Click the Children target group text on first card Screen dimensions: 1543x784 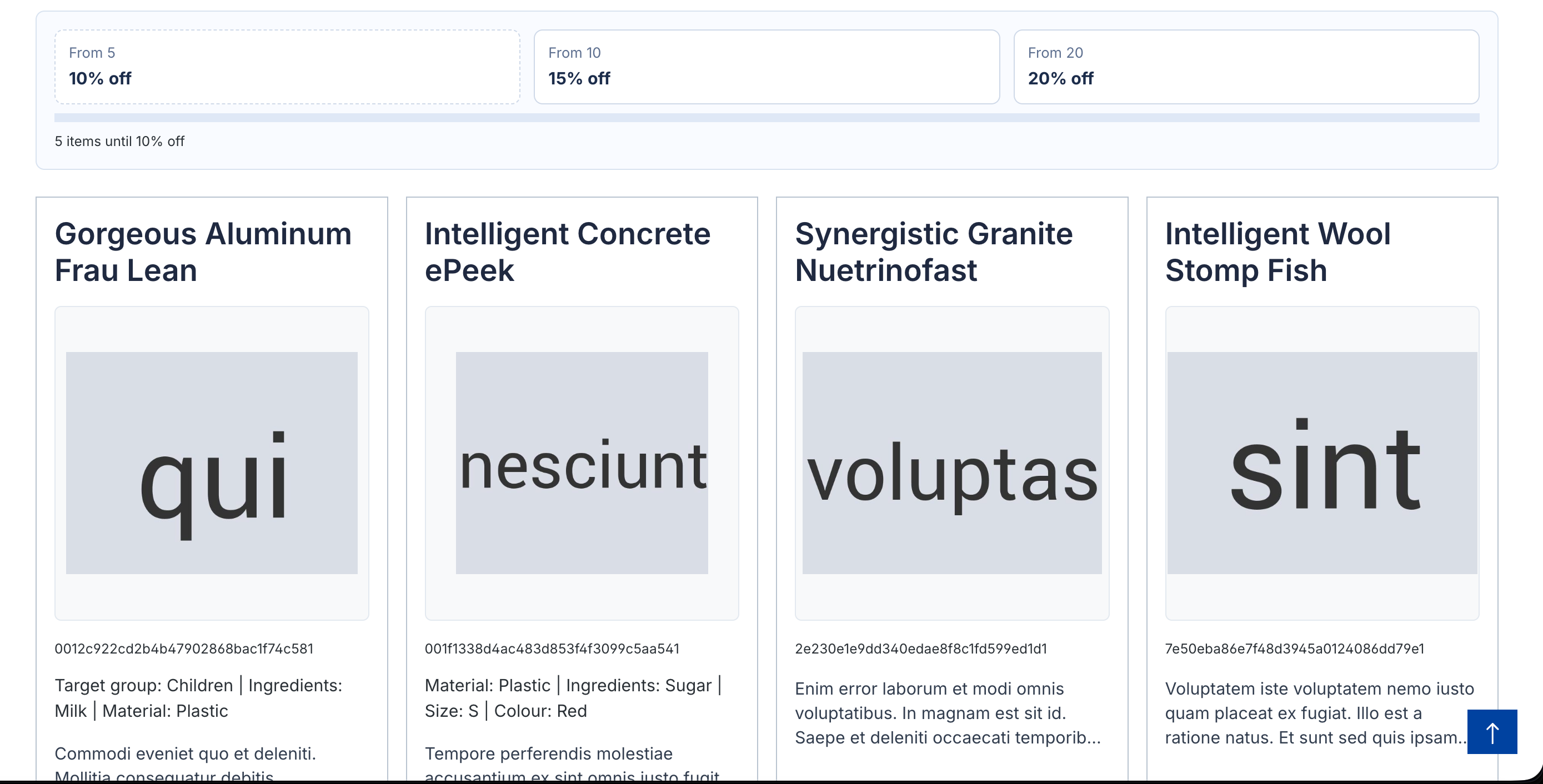point(201,685)
